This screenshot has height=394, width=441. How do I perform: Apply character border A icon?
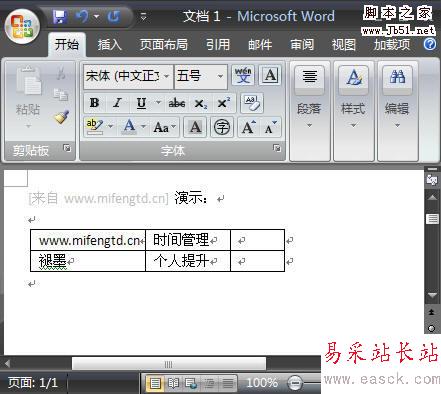[270, 75]
